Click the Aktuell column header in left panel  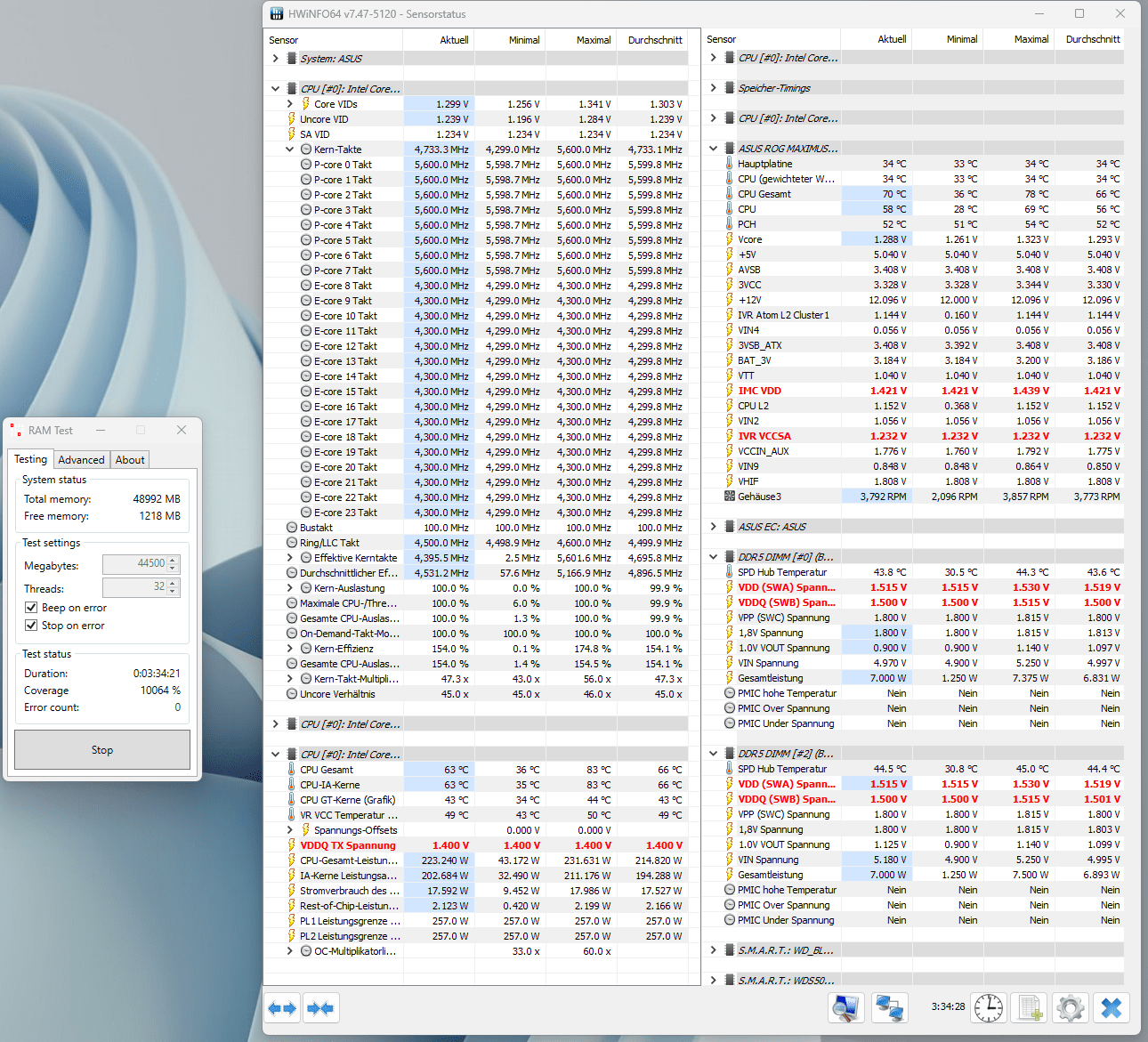(x=438, y=40)
